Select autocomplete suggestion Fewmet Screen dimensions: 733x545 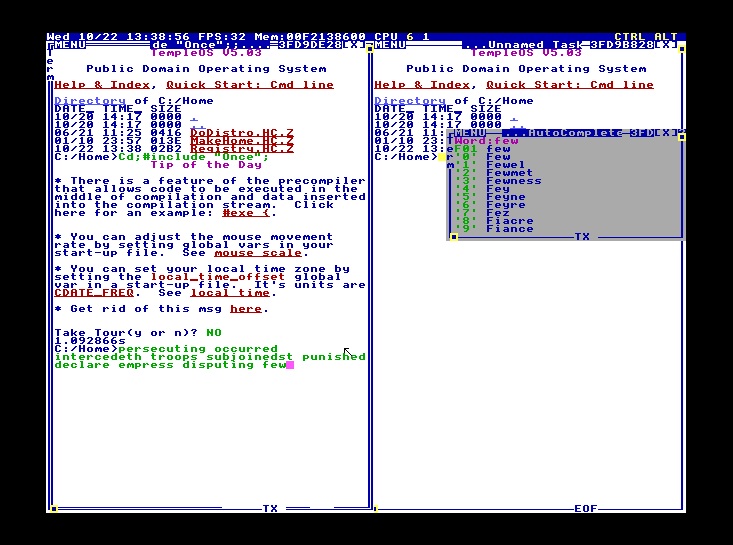coord(494,173)
